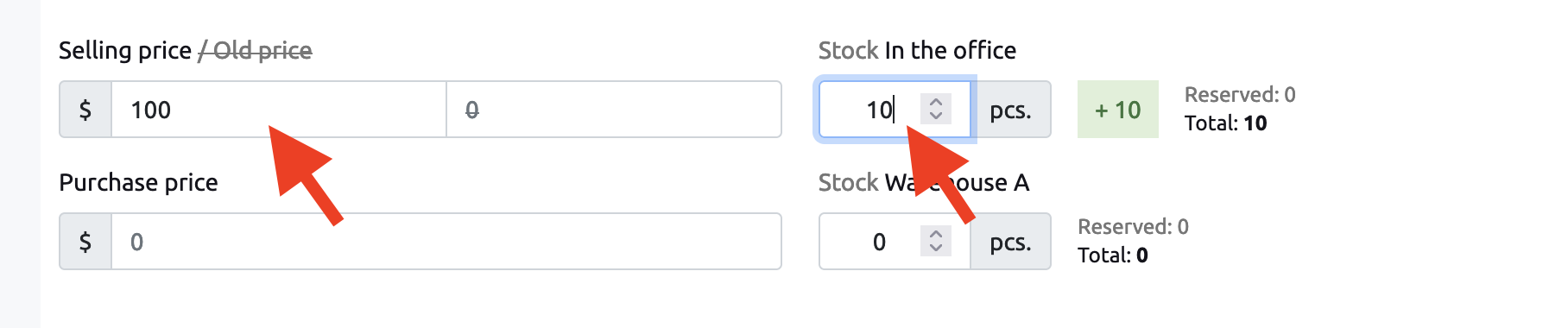The image size is (1568, 328).
Task: Click the pcs. unit next to Warehouse A stock
Action: pyautogui.click(x=1011, y=242)
